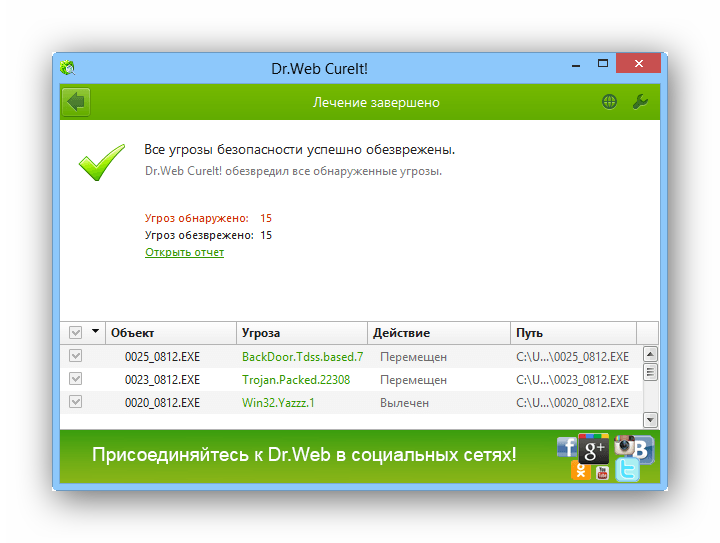Toggle checkbox for 0020_0812.EXE
Screen dimensions: 720x543
(x=75, y=402)
